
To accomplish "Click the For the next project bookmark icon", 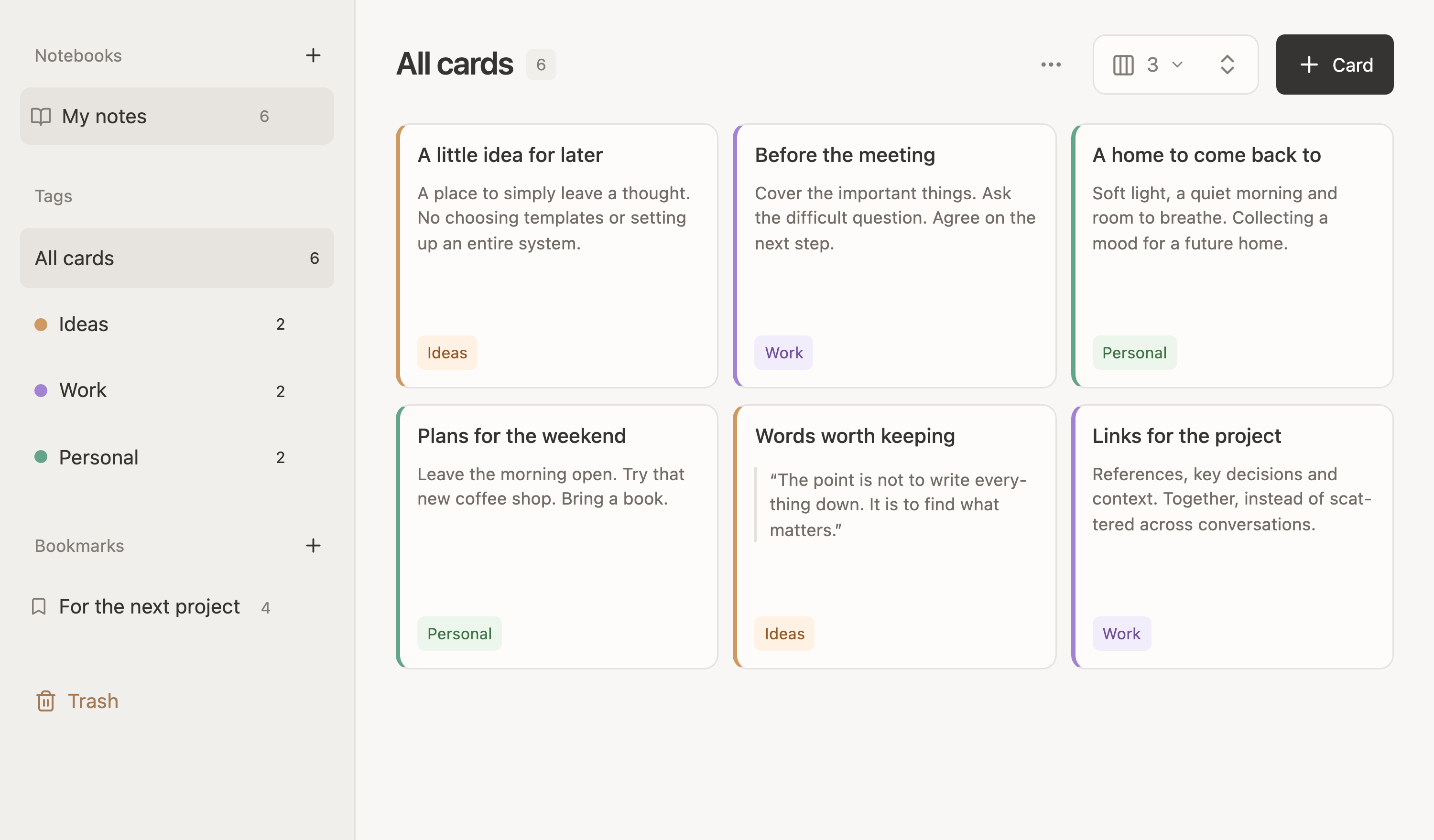I will tap(39, 606).
